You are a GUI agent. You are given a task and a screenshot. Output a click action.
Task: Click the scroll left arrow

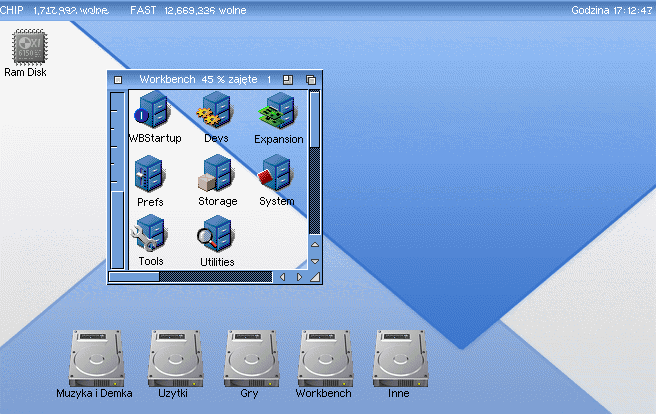[282, 277]
